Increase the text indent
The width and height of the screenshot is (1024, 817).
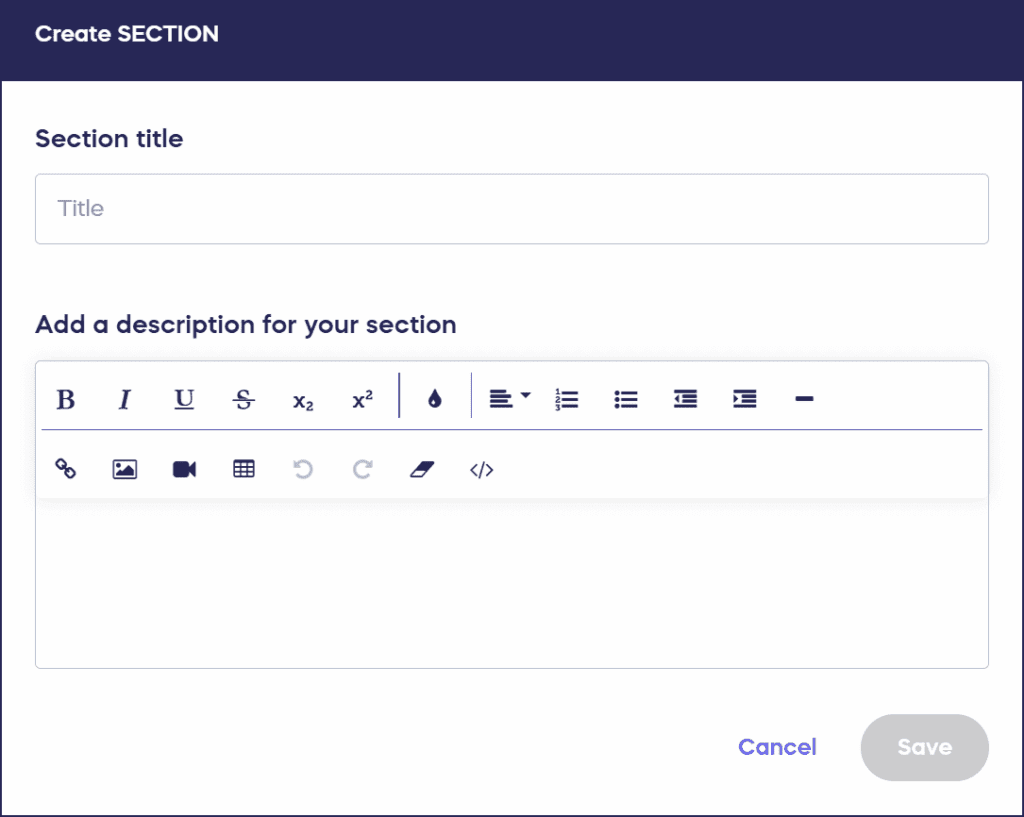click(744, 399)
